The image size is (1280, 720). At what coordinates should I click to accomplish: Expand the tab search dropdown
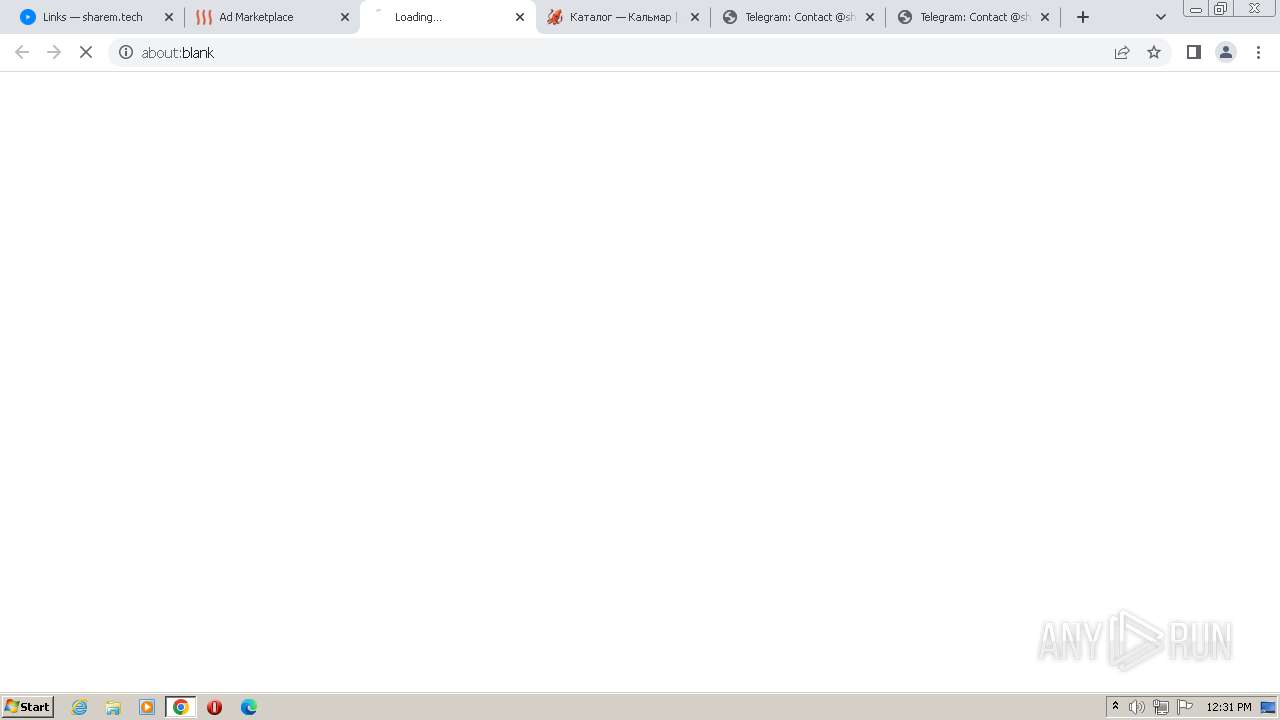pyautogui.click(x=1161, y=17)
